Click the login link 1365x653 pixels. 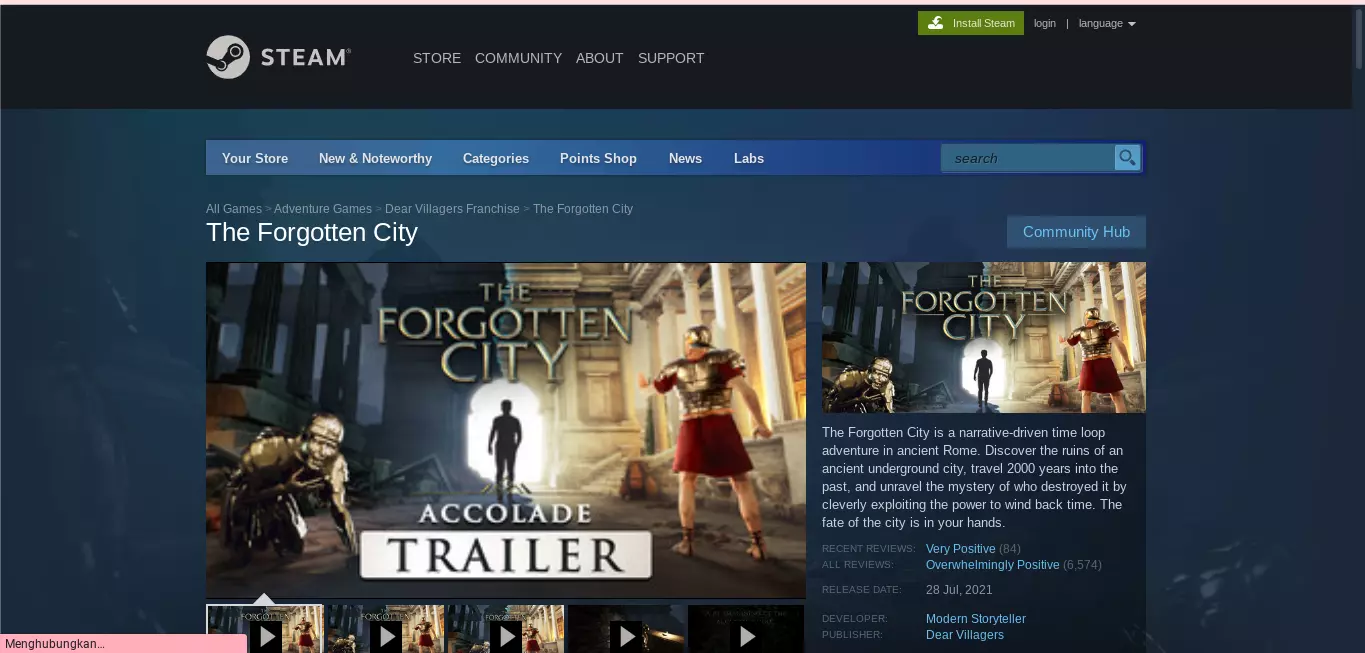[x=1044, y=23]
